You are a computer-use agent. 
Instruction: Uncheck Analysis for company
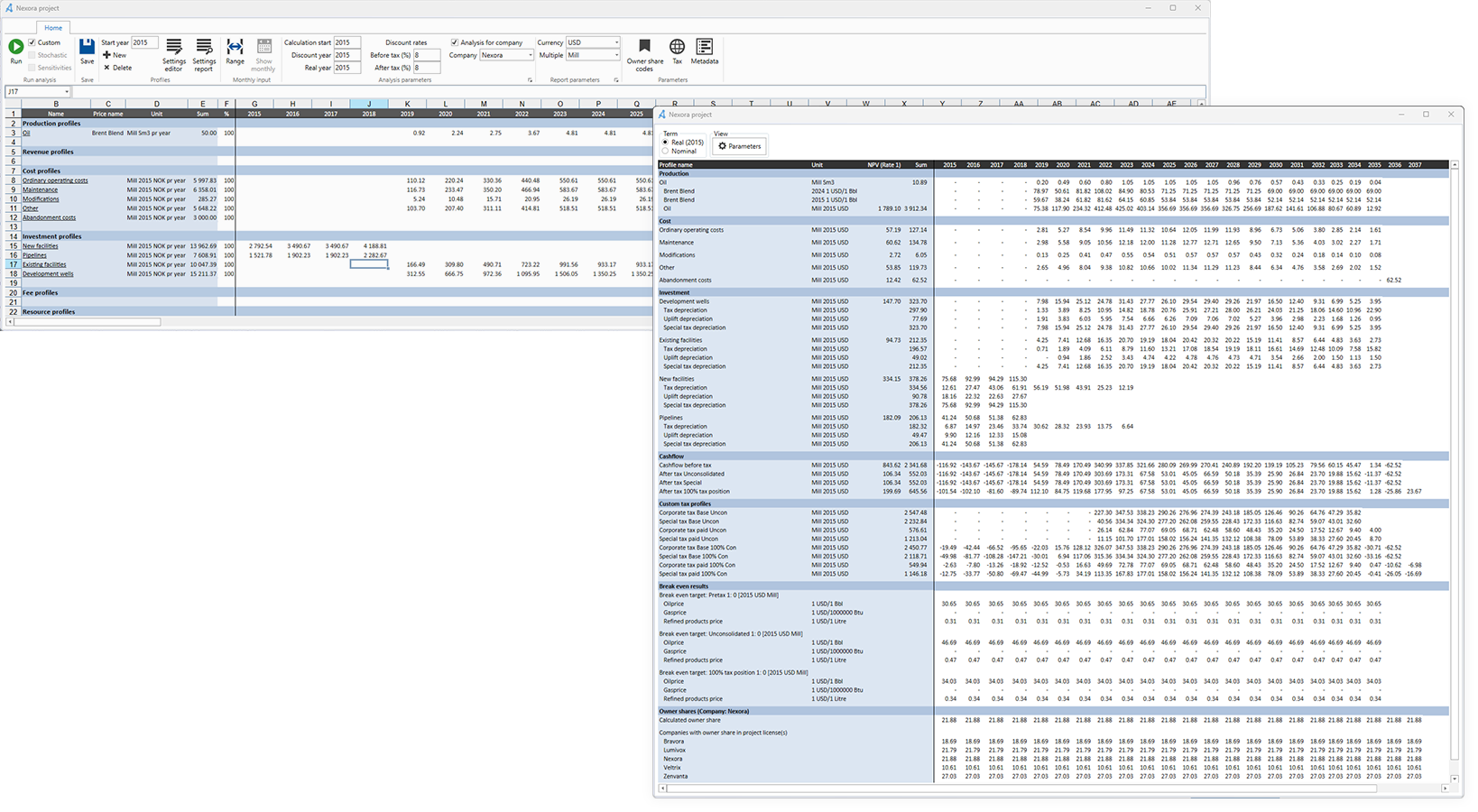[455, 42]
